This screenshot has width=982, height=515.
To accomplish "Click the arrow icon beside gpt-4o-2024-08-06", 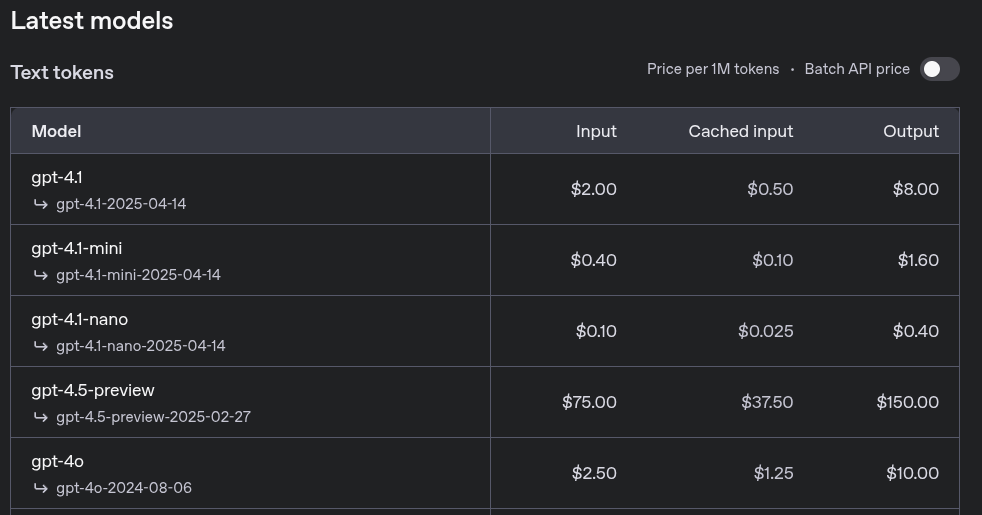I will pos(41,487).
